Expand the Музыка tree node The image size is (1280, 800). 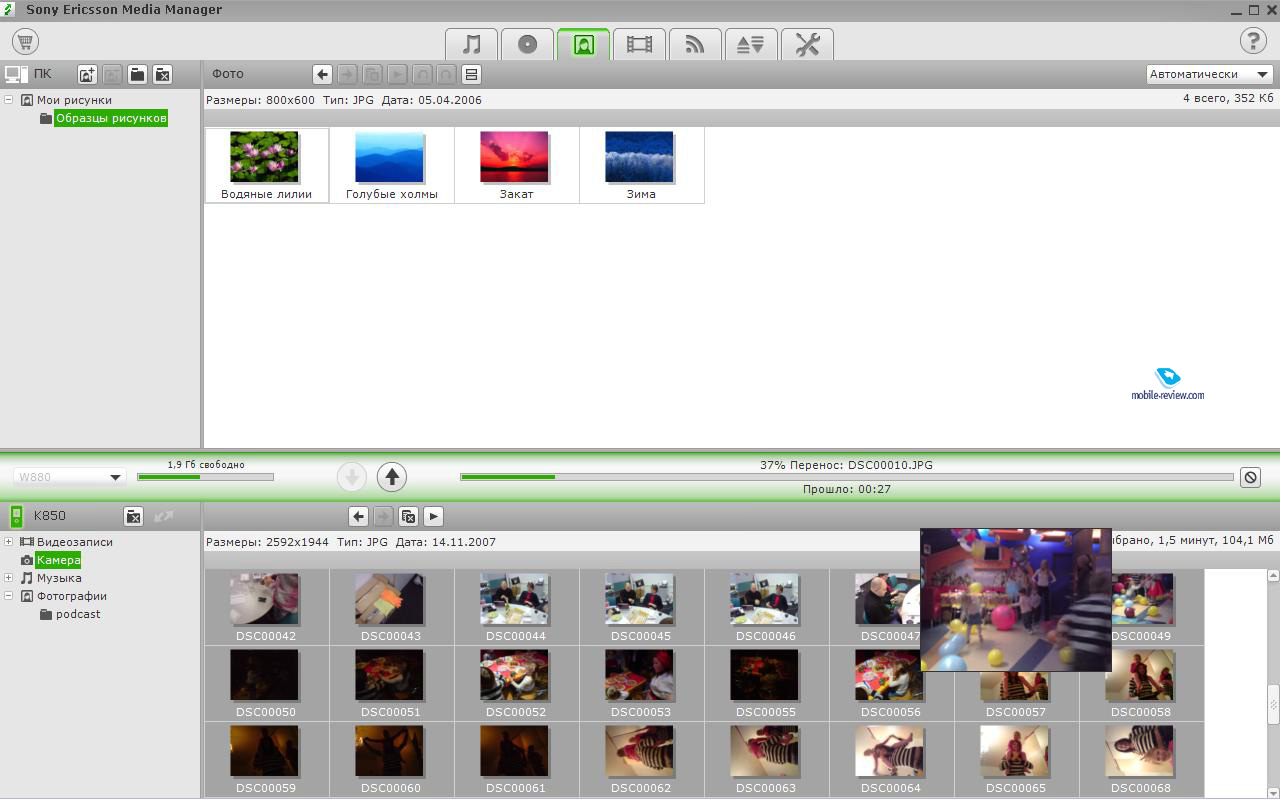[9, 578]
